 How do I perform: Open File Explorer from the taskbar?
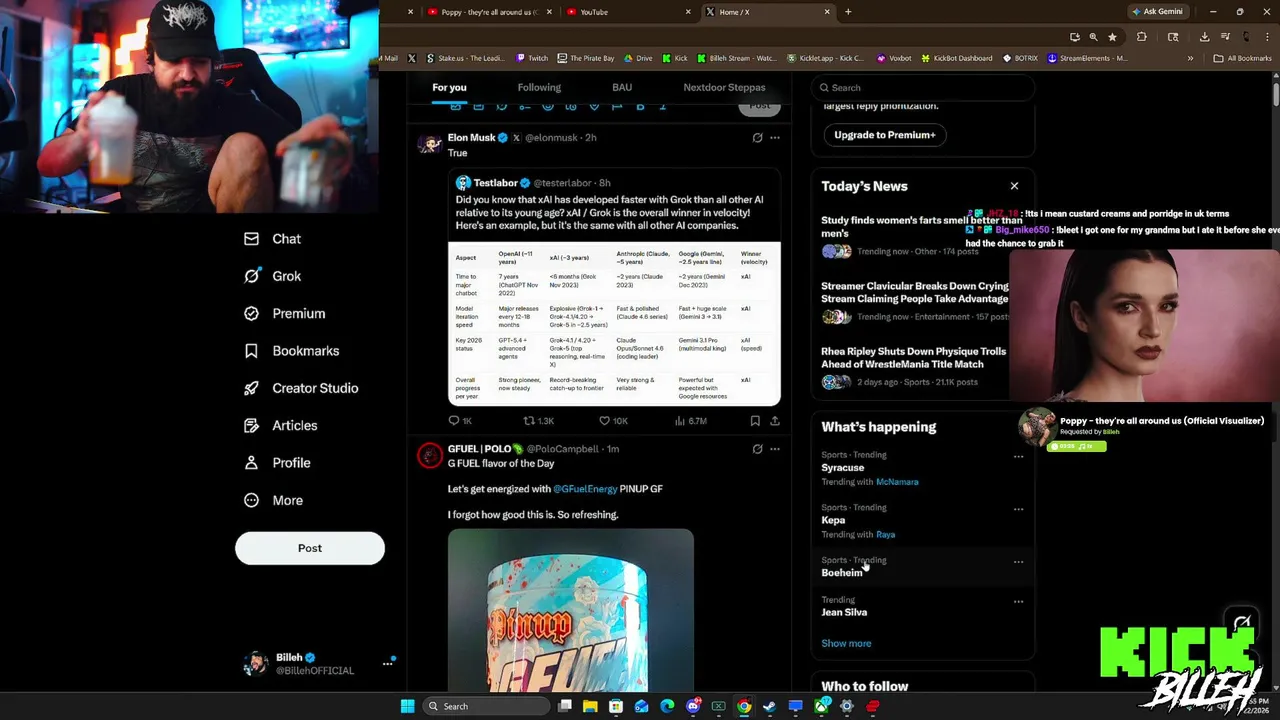(x=590, y=706)
